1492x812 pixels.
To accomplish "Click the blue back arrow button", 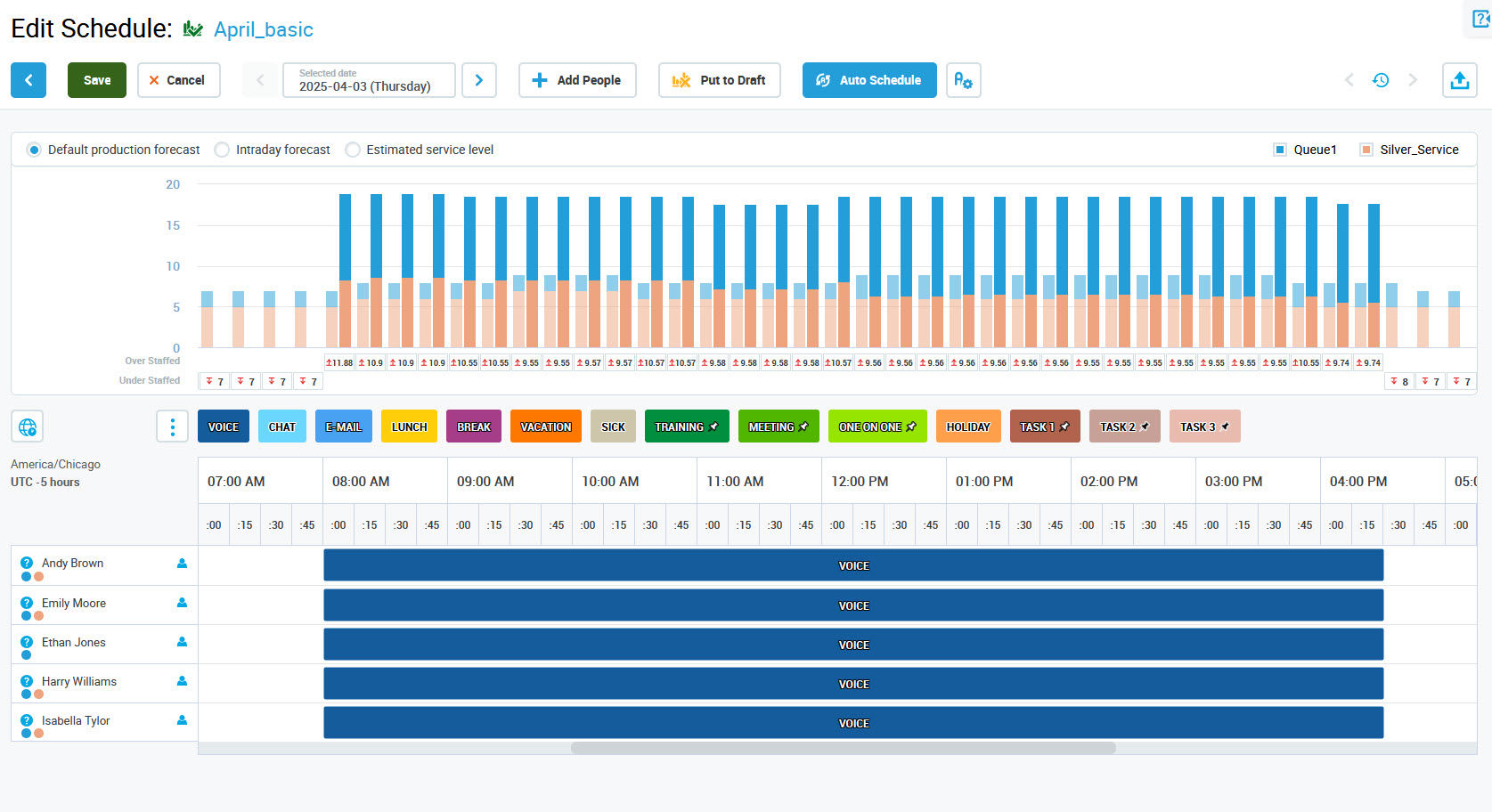I will pos(29,80).
